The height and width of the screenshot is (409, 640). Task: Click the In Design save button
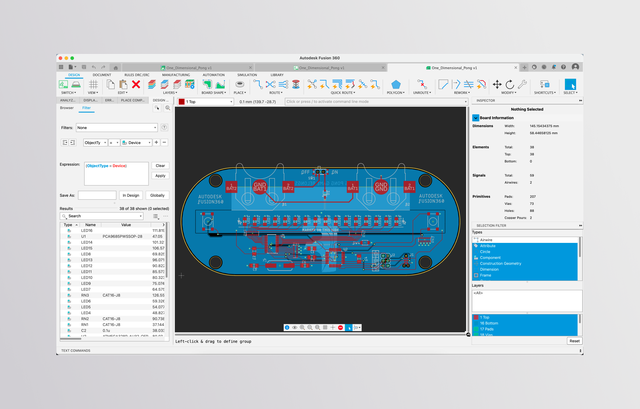(131, 196)
